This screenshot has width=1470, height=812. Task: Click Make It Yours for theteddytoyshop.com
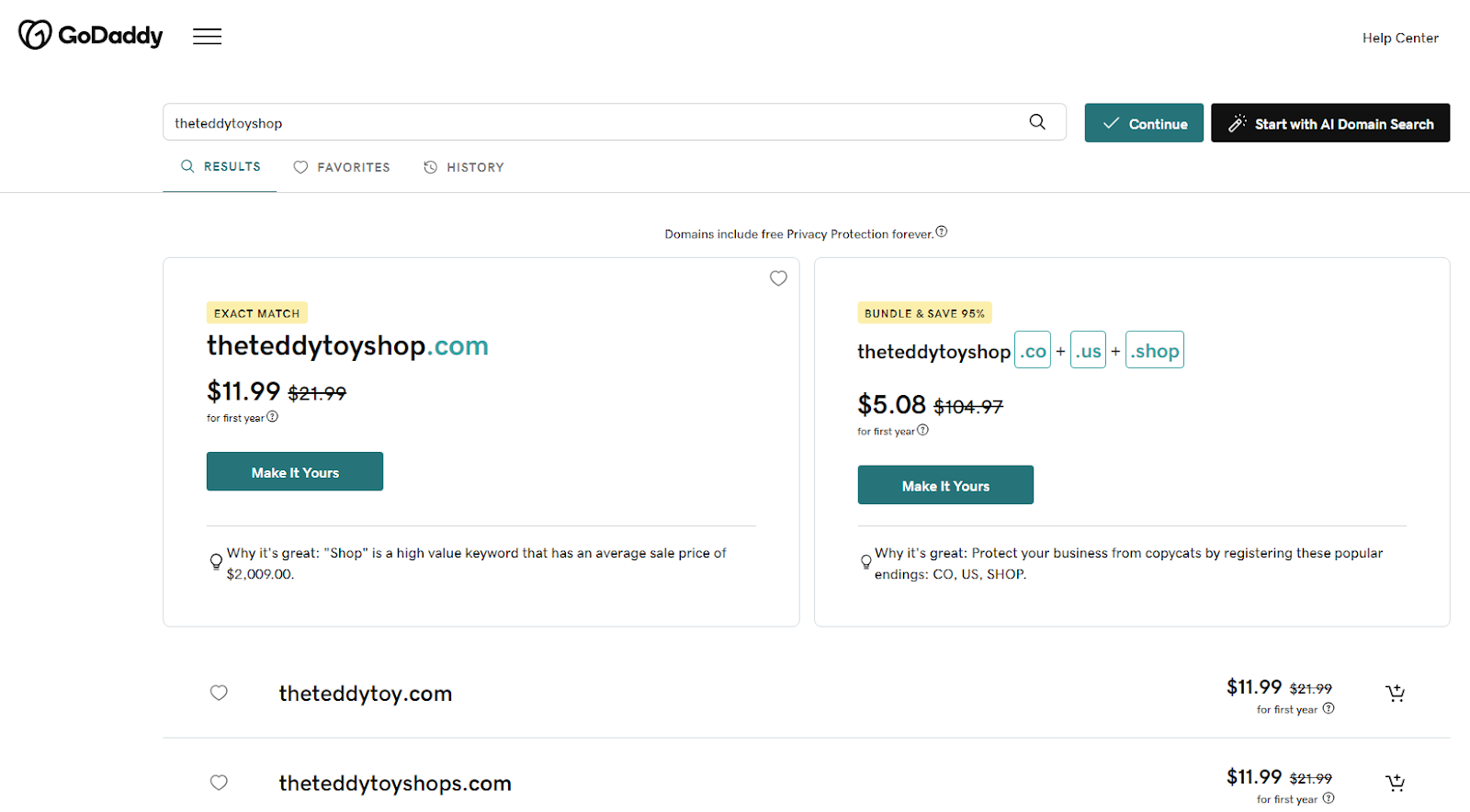(294, 471)
